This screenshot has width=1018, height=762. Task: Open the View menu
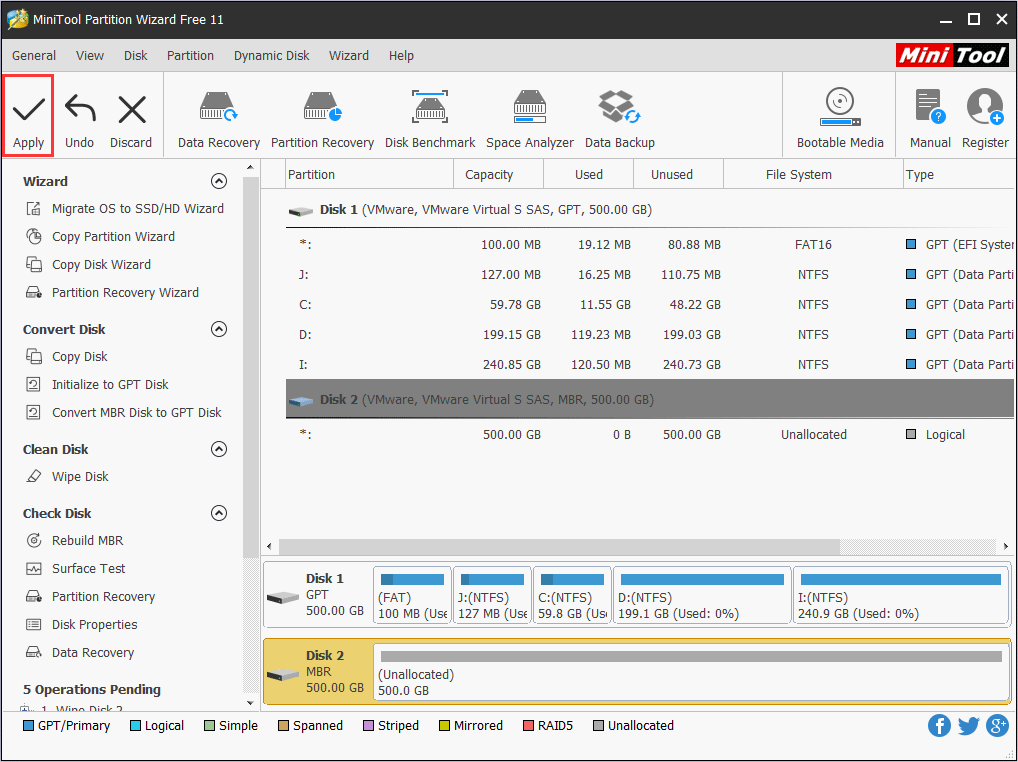click(x=90, y=56)
